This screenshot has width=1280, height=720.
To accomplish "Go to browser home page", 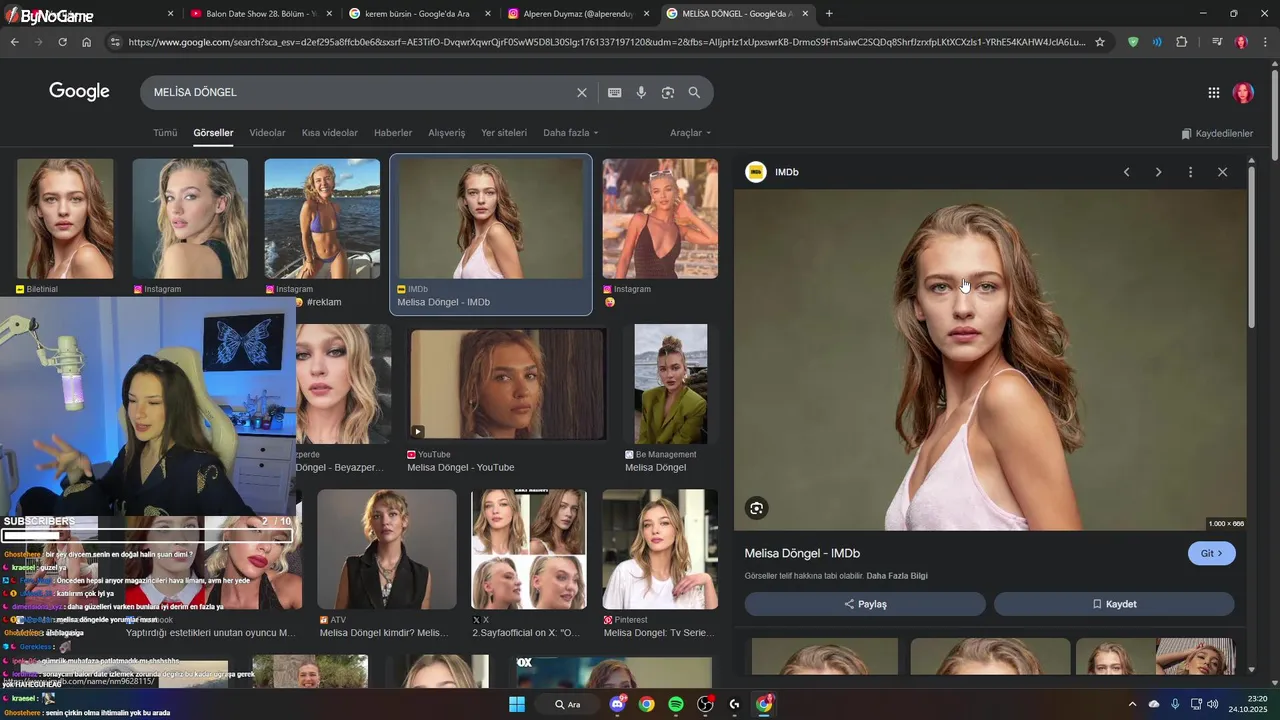I will coord(87,42).
